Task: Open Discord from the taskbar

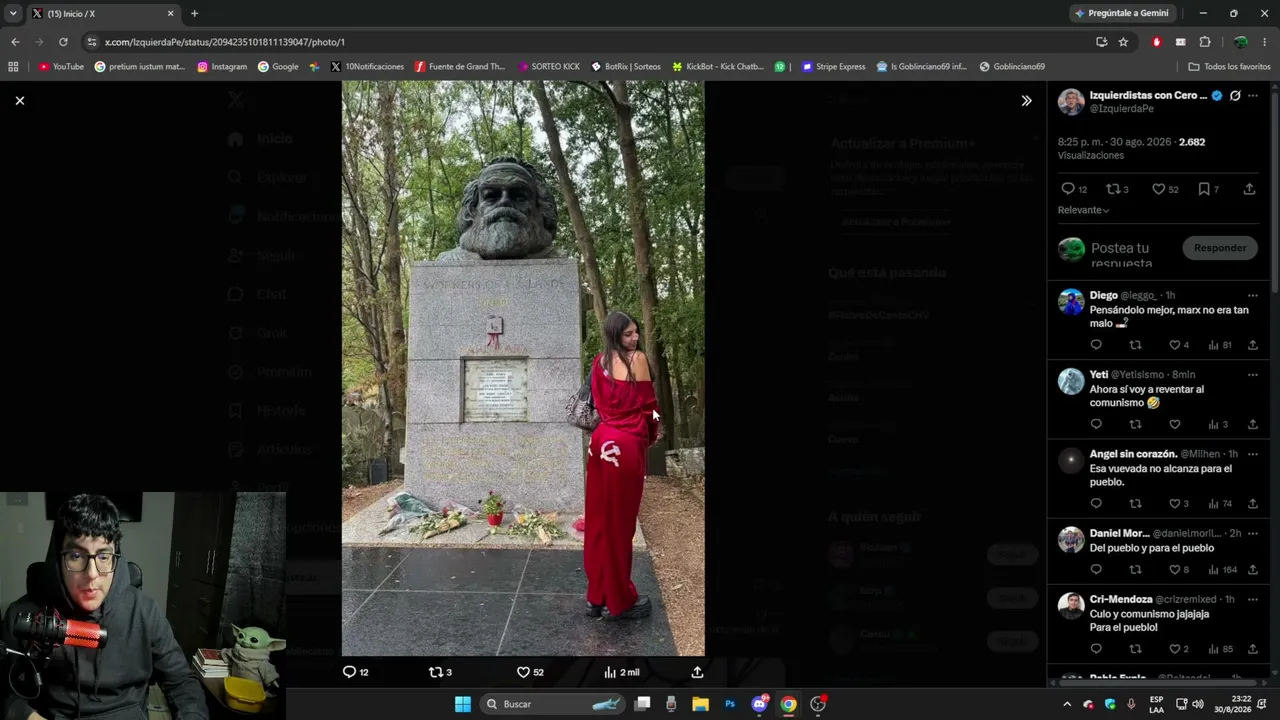Action: 759,704
